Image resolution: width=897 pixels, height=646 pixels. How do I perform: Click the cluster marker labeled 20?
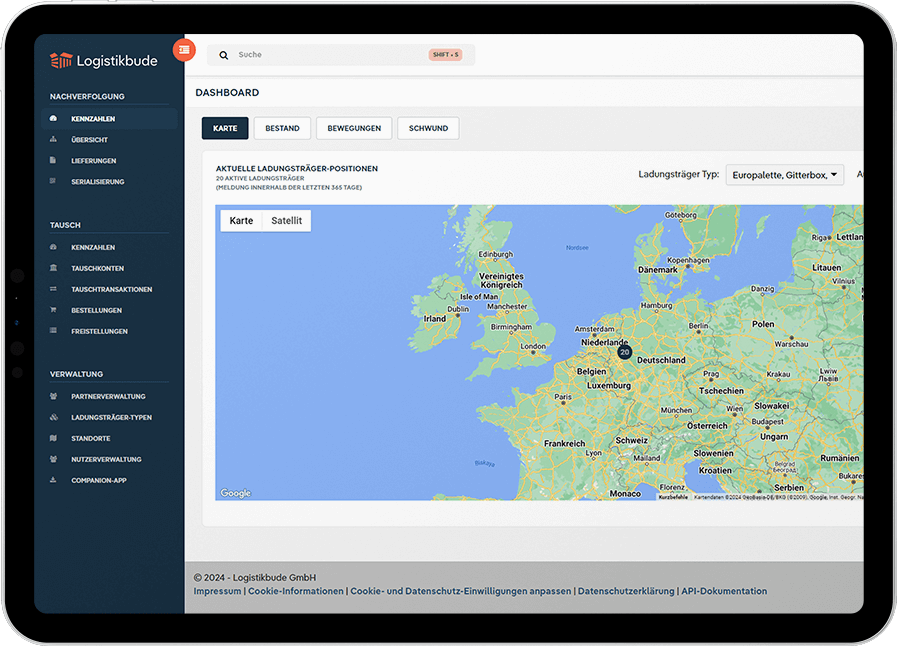click(625, 352)
